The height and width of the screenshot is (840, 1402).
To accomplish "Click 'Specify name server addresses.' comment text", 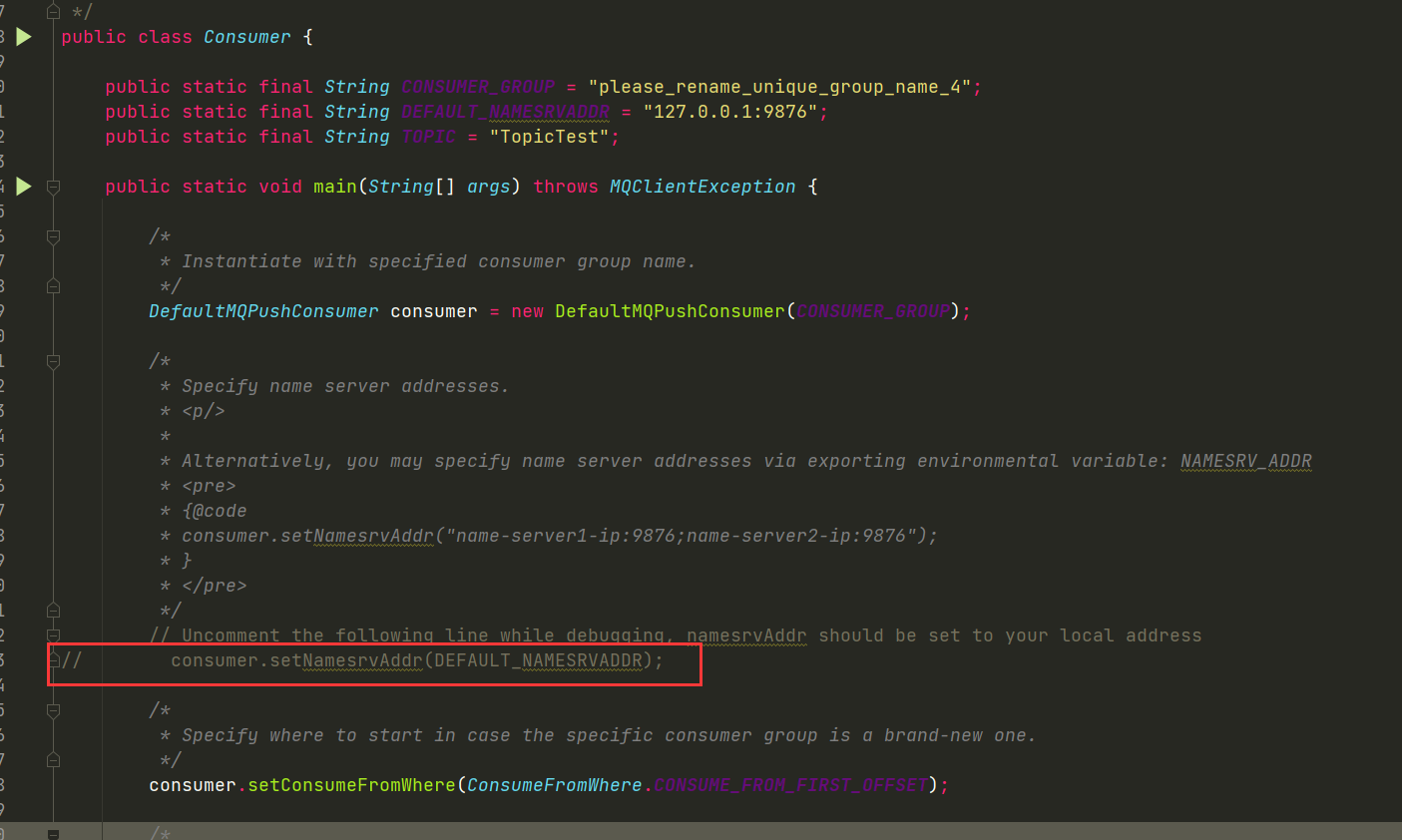I will pyautogui.click(x=345, y=386).
